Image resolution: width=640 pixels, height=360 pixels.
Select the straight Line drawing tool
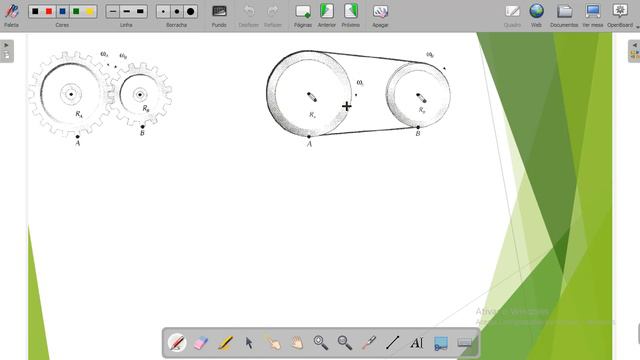tap(393, 343)
